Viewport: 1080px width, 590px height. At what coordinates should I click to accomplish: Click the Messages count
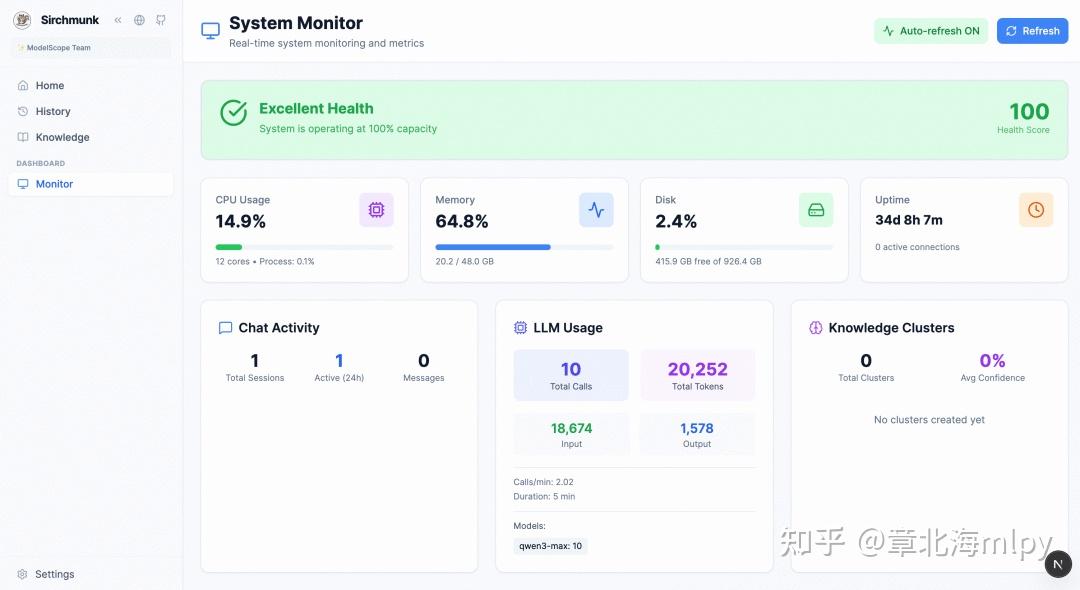424,361
